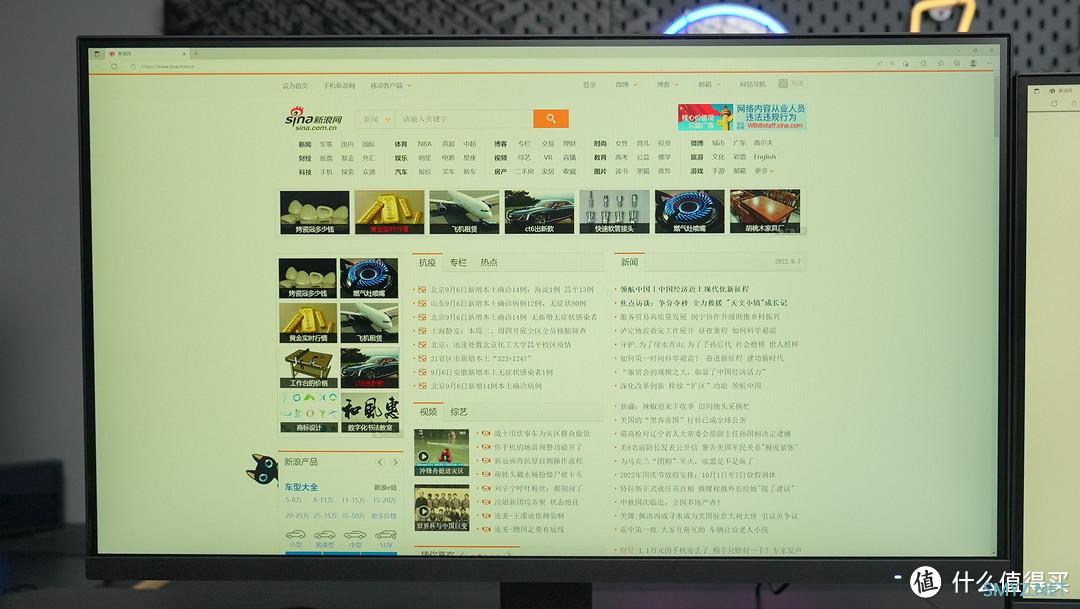Click the 设为首页 link
Image resolution: width=1080 pixels, height=609 pixels.
coord(295,86)
